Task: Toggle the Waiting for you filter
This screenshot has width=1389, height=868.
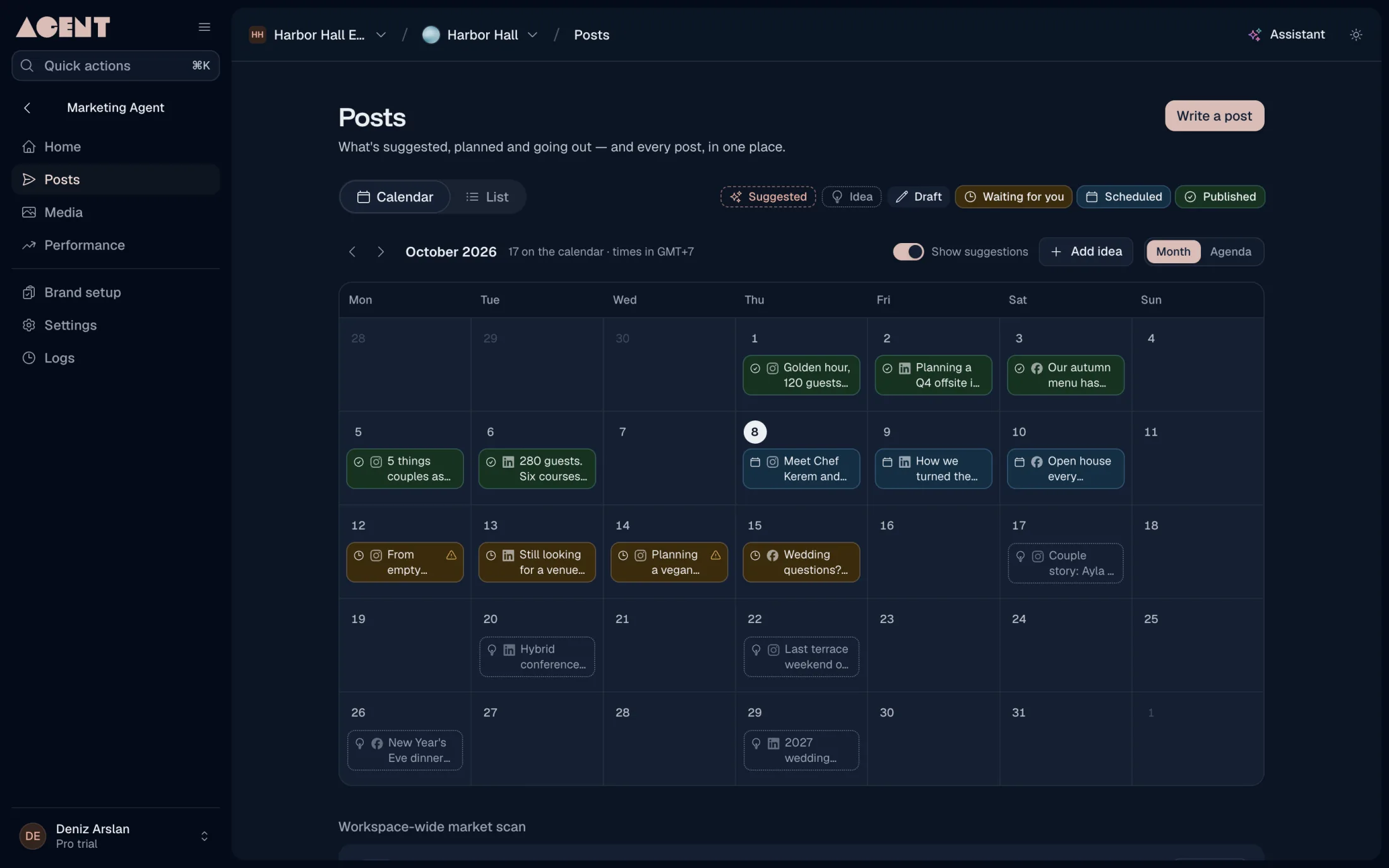Action: tap(1013, 197)
